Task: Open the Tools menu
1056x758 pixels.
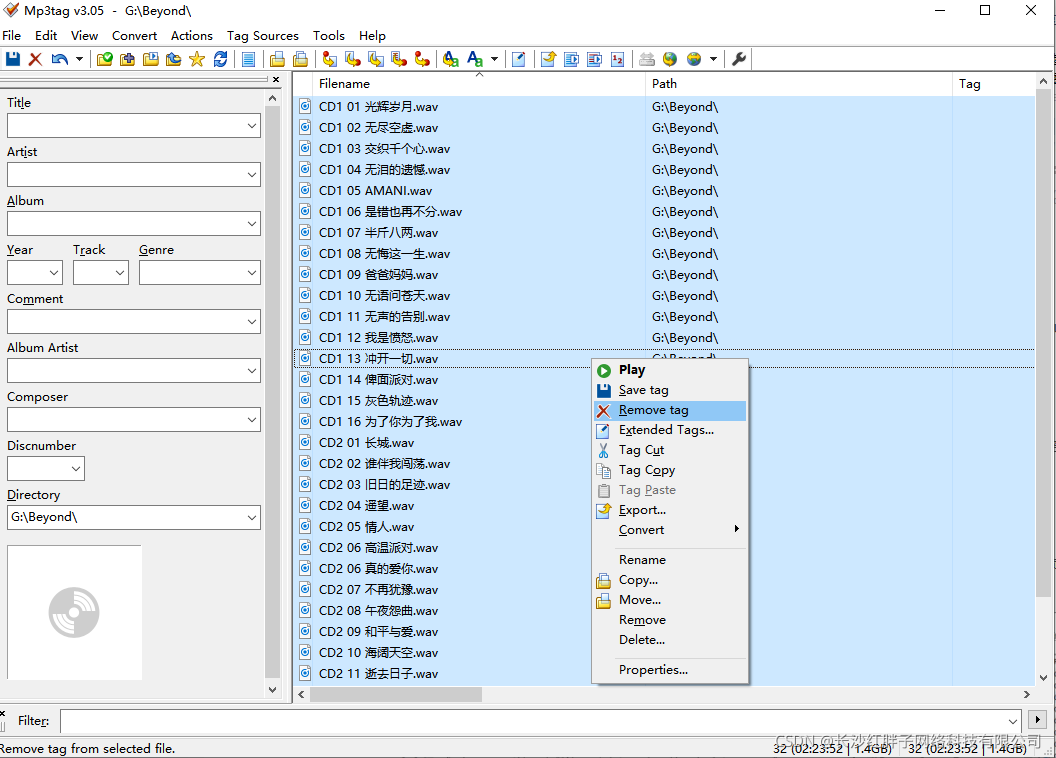Action: [329, 36]
